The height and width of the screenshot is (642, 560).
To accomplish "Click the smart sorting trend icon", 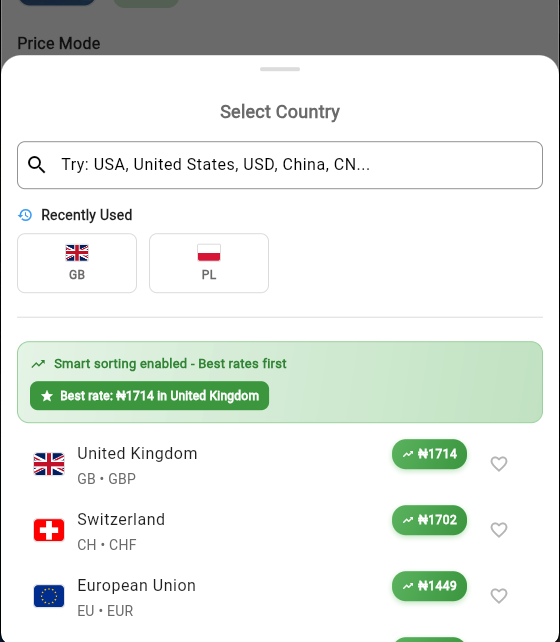I will click(38, 364).
